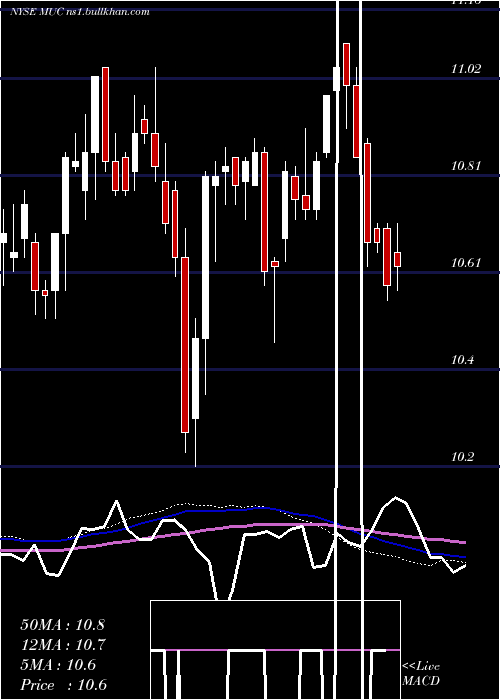Screen dimensions: 500x700
Task: Click the <<Live MACD label
Action: 421,673
